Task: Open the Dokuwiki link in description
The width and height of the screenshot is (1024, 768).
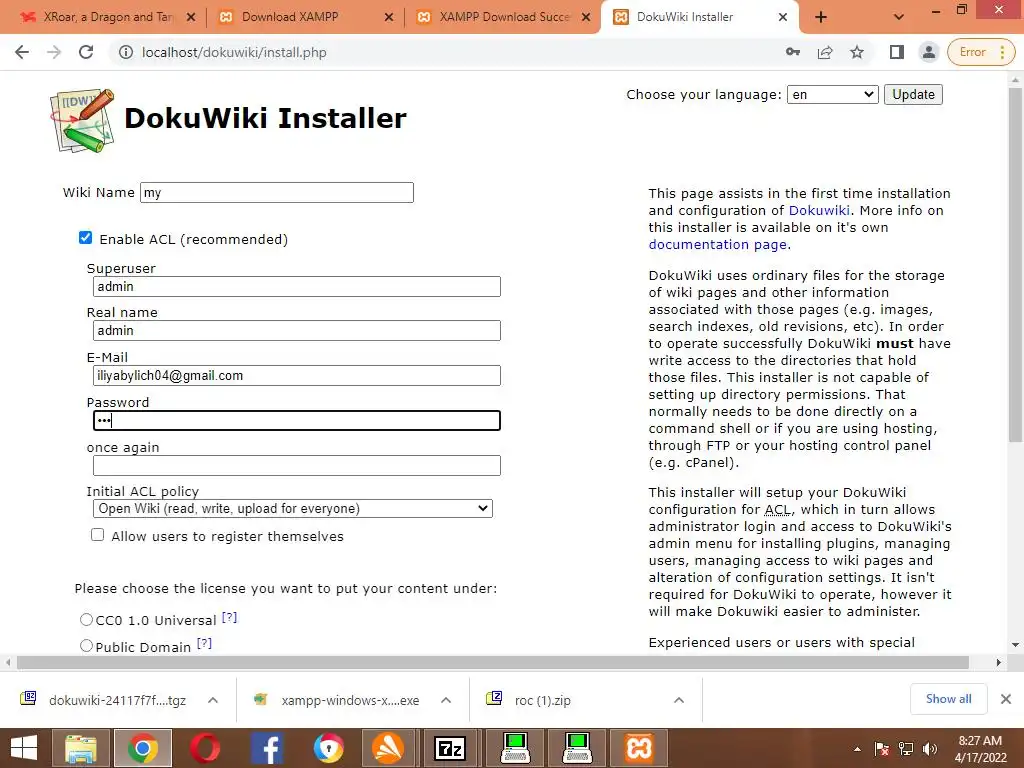Action: 819,210
